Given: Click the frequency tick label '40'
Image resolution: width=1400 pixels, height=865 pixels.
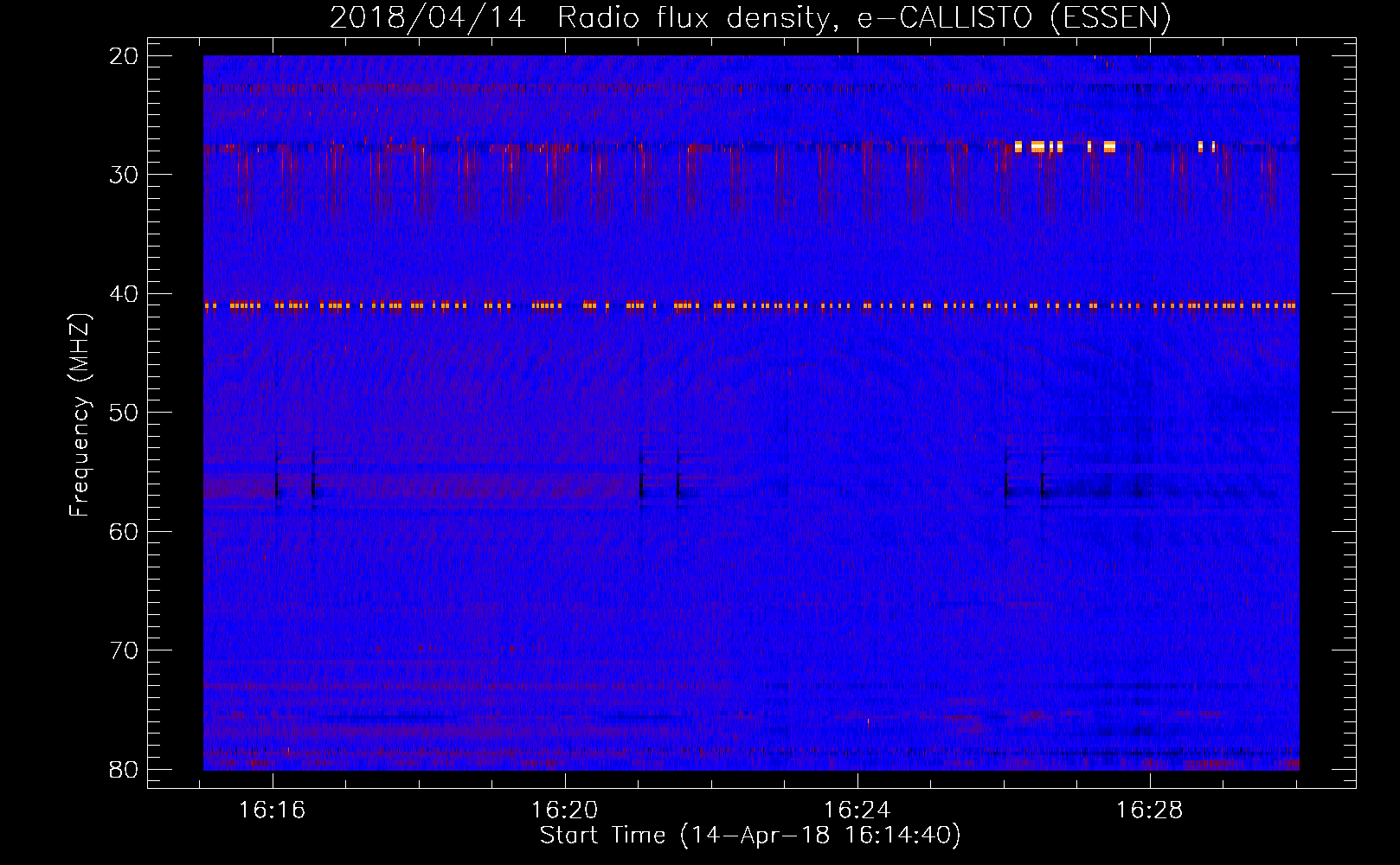Looking at the screenshot, I should point(124,294).
